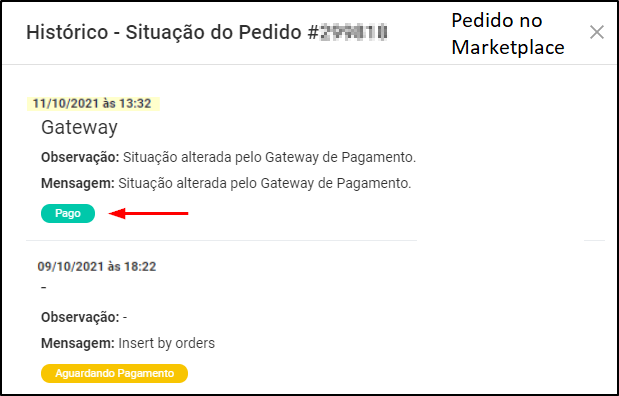Click the second entry's Observação label
This screenshot has height=396, width=619.
click(x=80, y=317)
